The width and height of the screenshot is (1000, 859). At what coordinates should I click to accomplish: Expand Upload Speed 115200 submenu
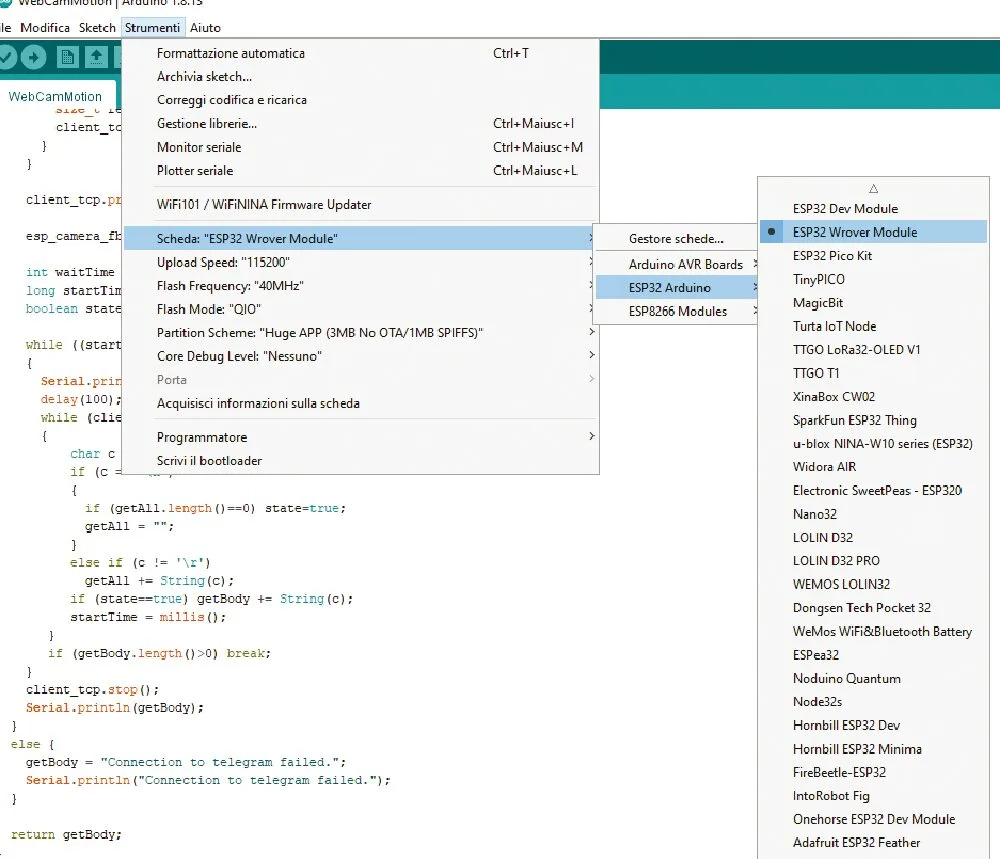tap(361, 262)
